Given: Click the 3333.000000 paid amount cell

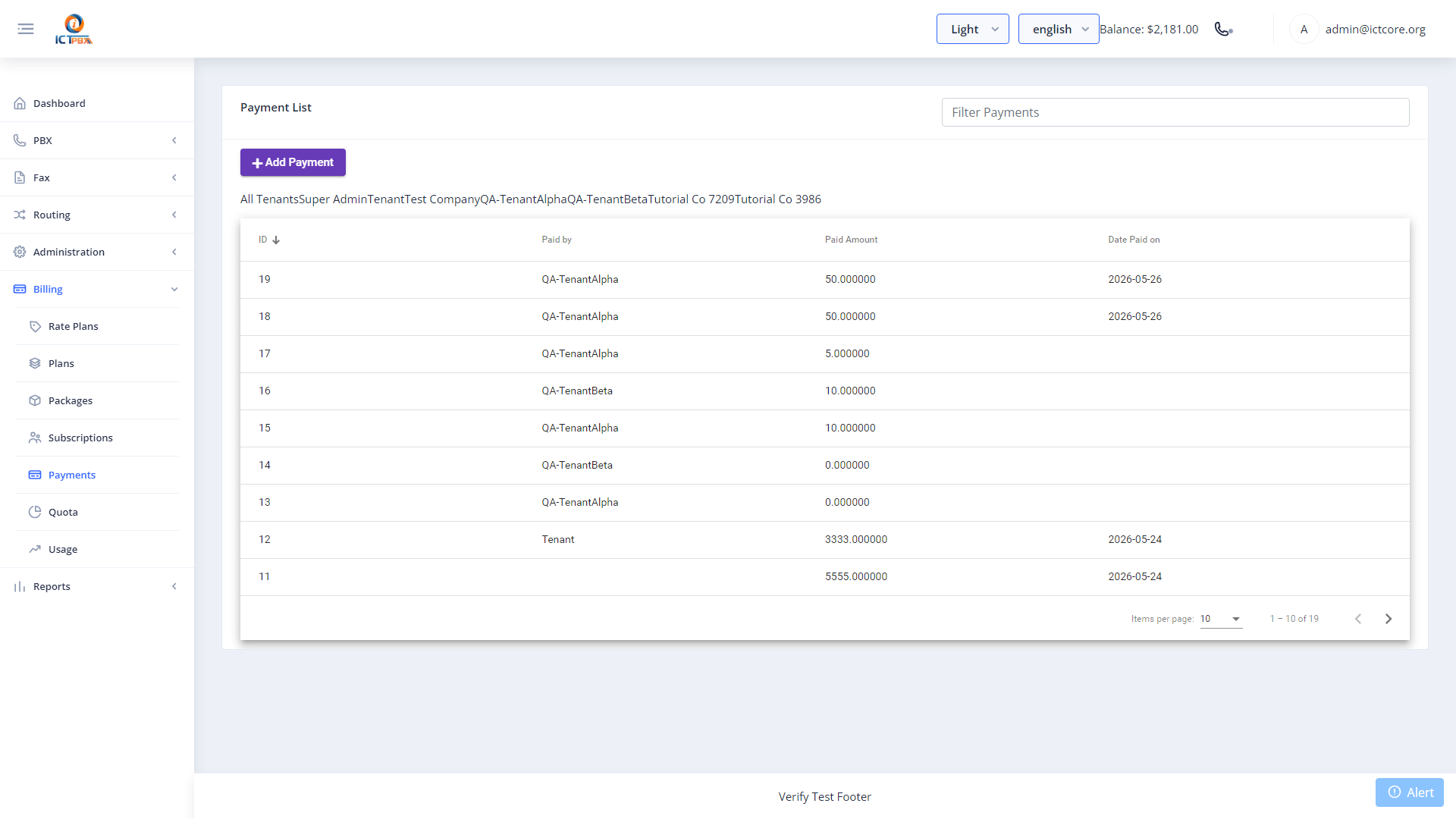Looking at the screenshot, I should tap(856, 540).
